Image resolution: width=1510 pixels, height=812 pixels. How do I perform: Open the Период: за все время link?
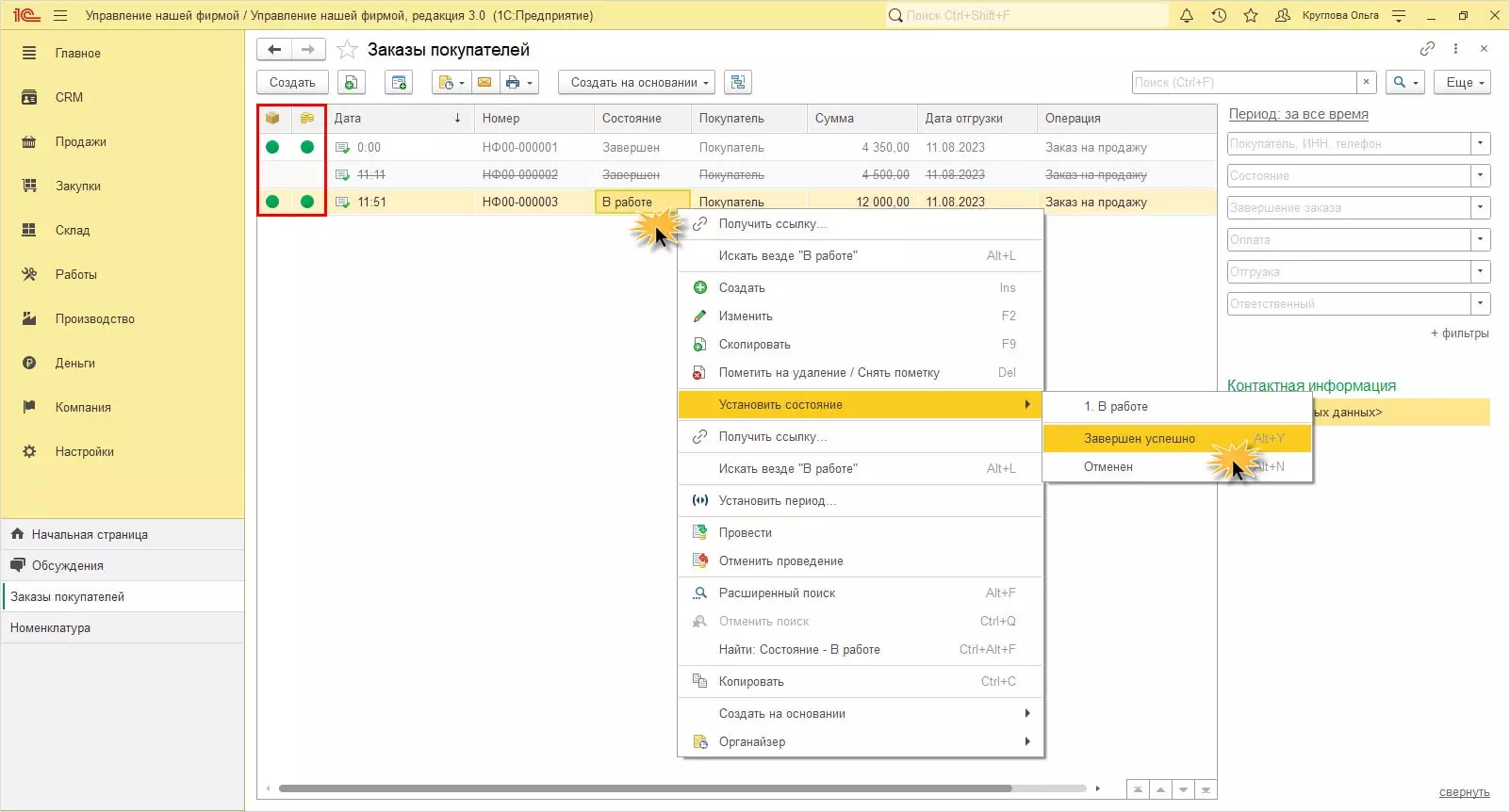(1298, 115)
